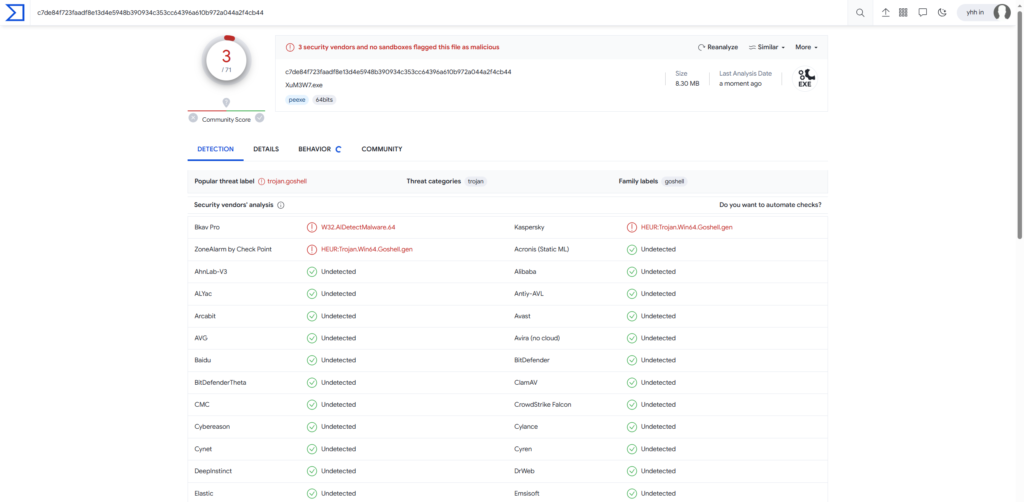Click the file name XuM3W7.exe
The width and height of the screenshot is (1024, 502).
tap(304, 85)
